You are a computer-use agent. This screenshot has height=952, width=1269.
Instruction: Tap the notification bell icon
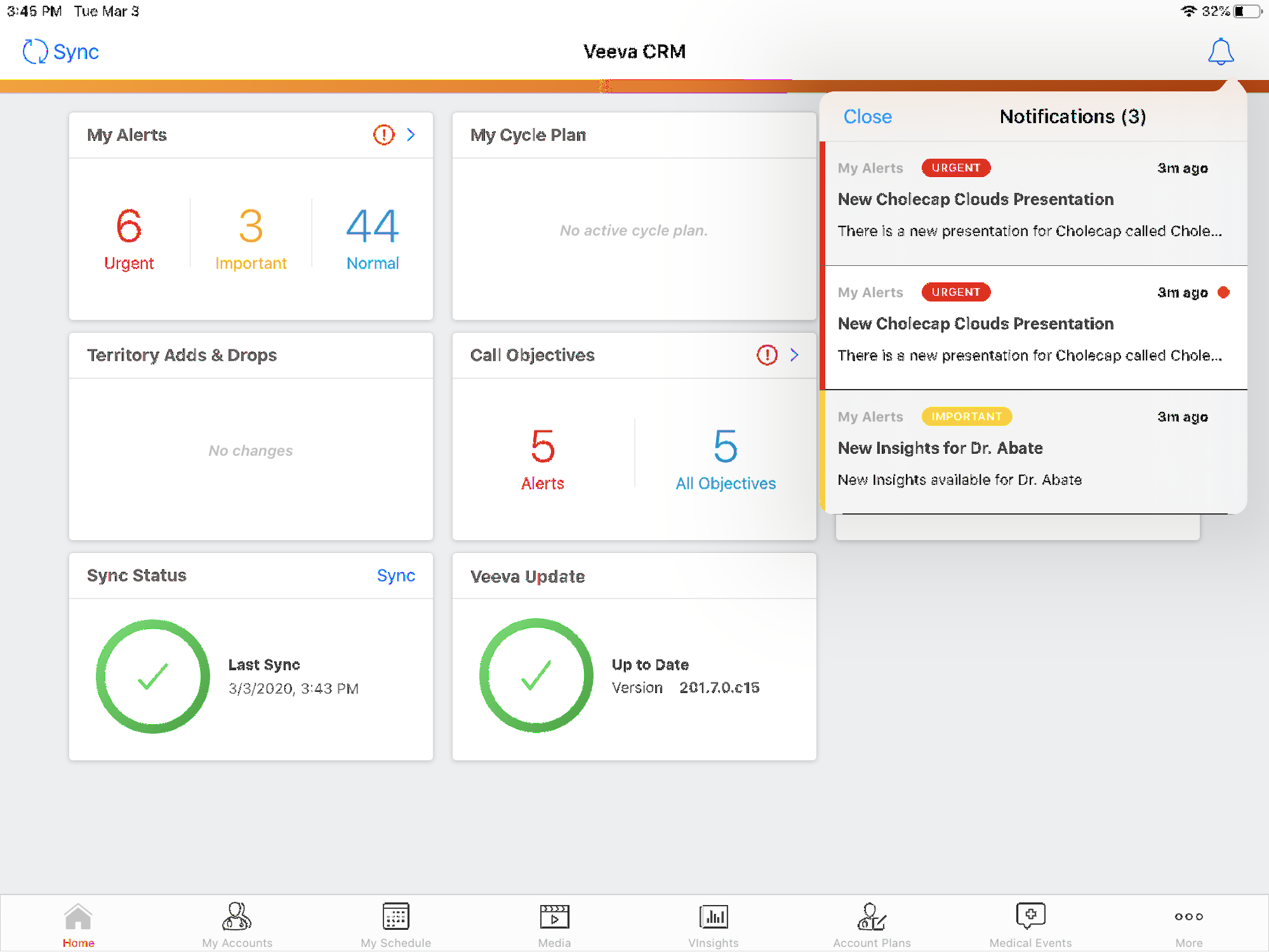[1220, 51]
